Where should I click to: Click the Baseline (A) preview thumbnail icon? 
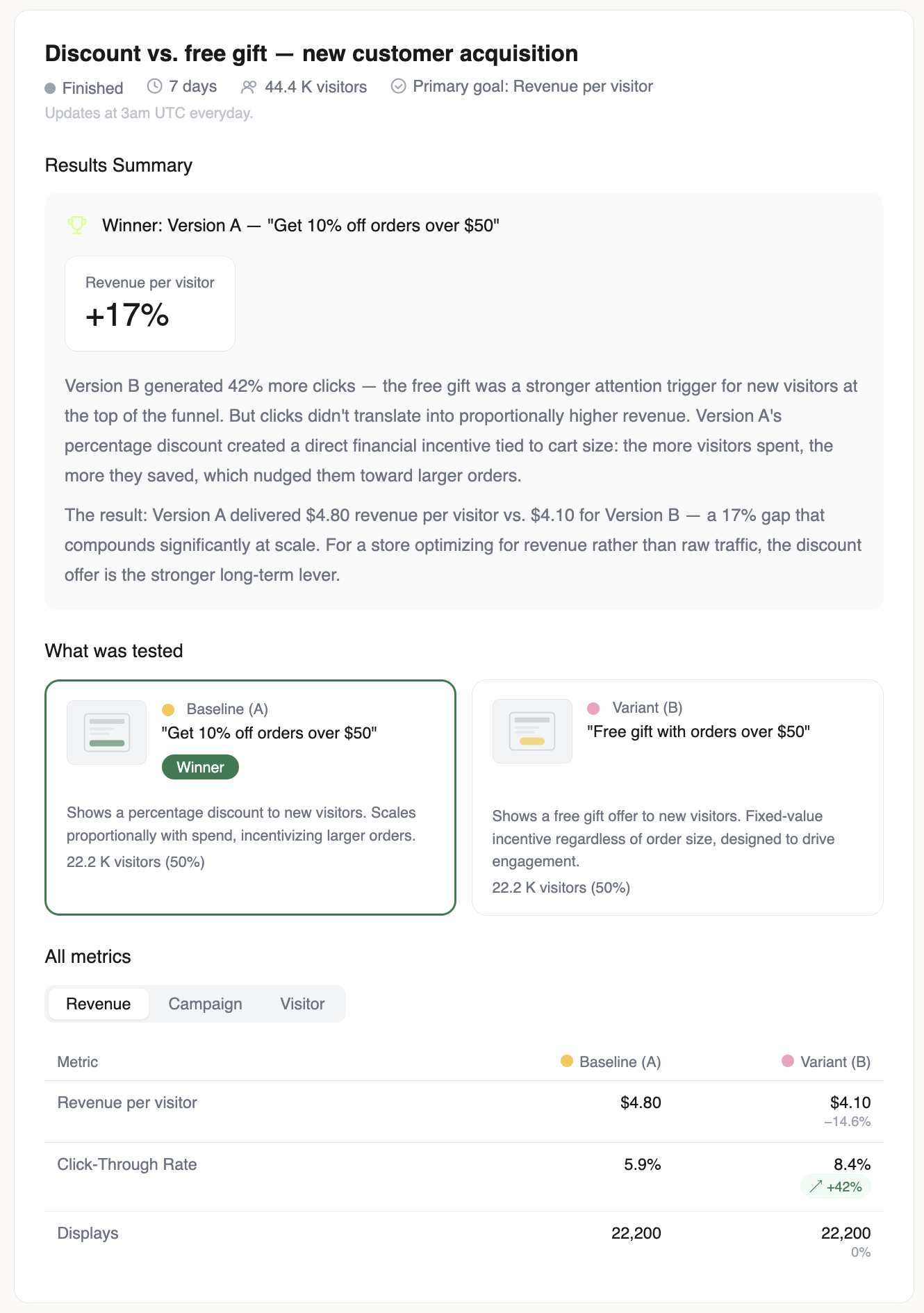[106, 732]
